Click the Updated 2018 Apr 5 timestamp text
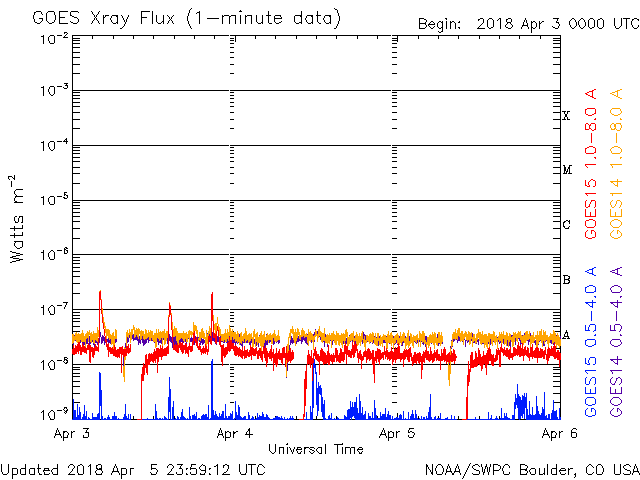 pos(133,468)
